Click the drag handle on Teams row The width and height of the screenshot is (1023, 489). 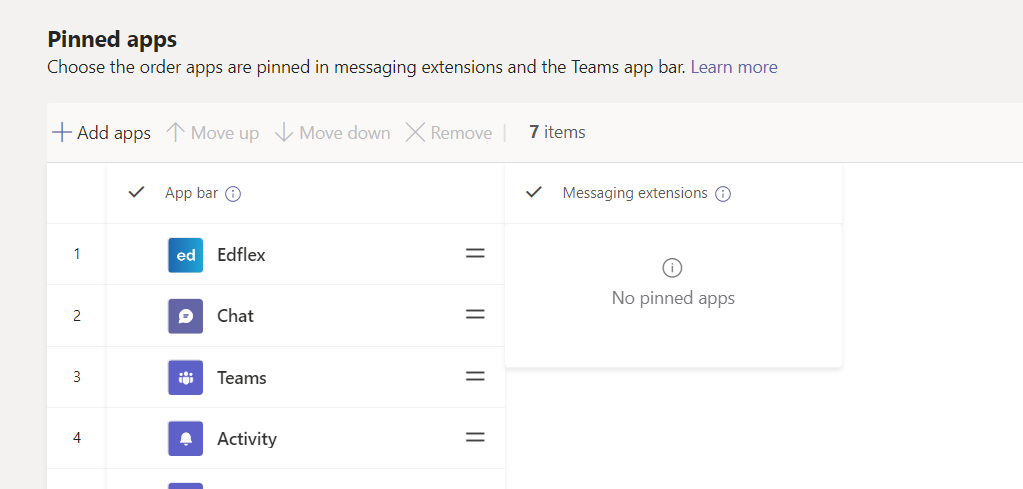[475, 376]
